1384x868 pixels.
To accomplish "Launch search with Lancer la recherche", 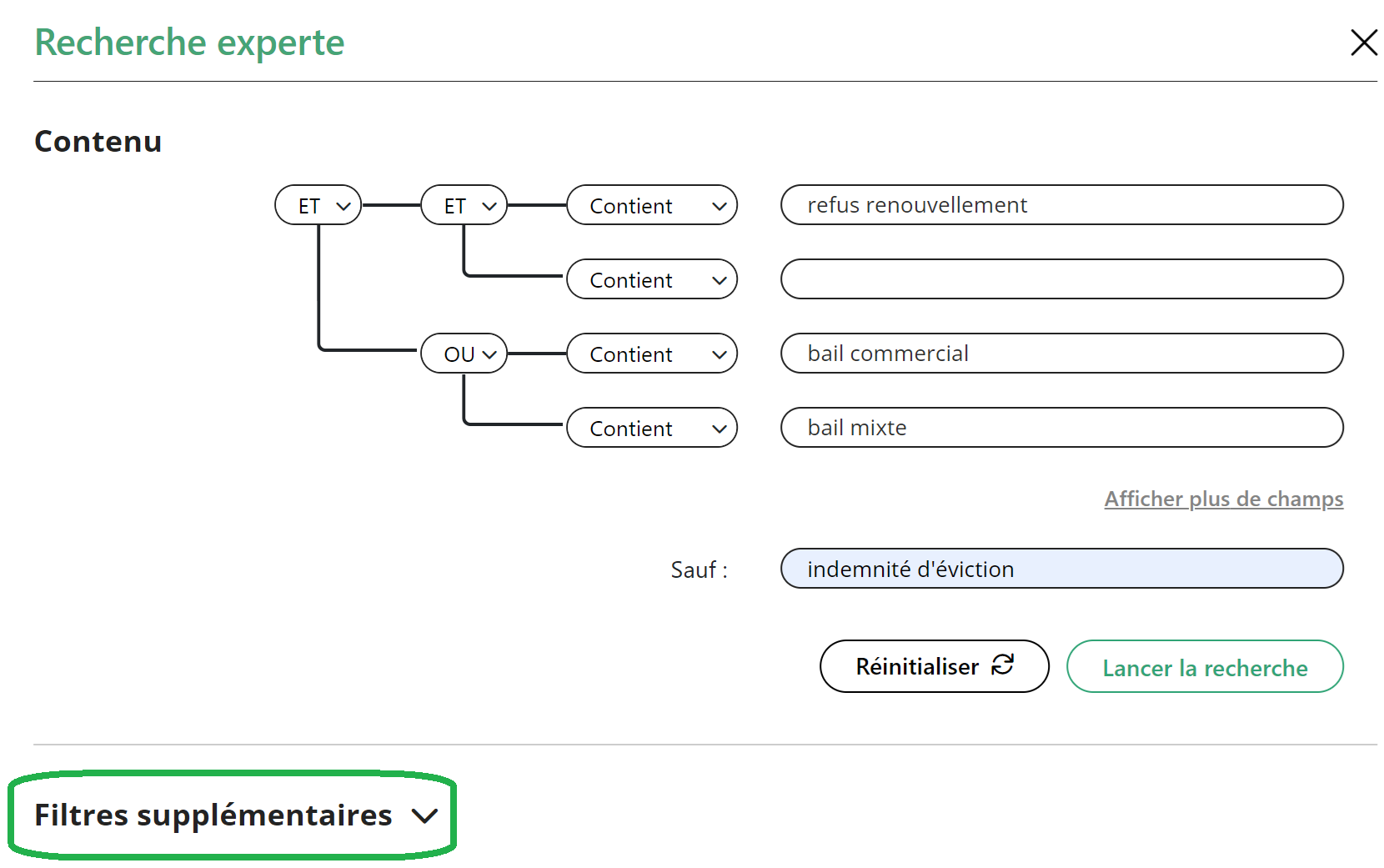I will click(1205, 667).
